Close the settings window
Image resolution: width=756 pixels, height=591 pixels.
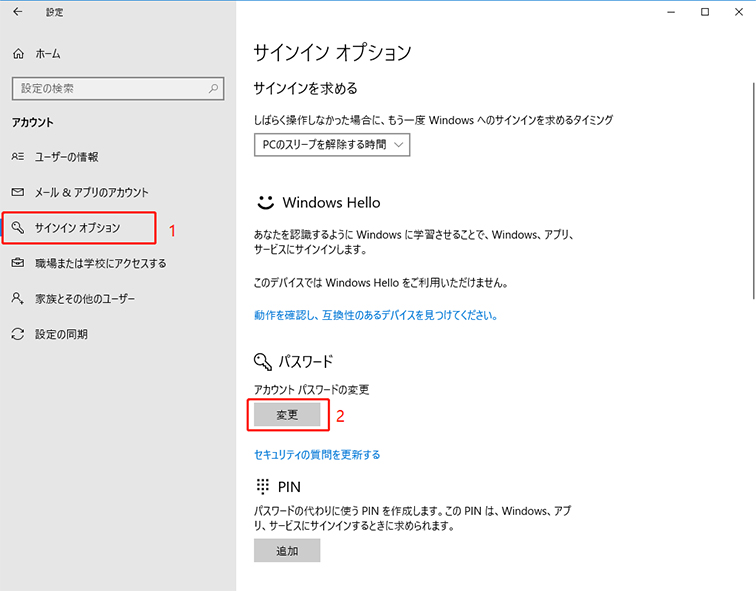point(739,12)
